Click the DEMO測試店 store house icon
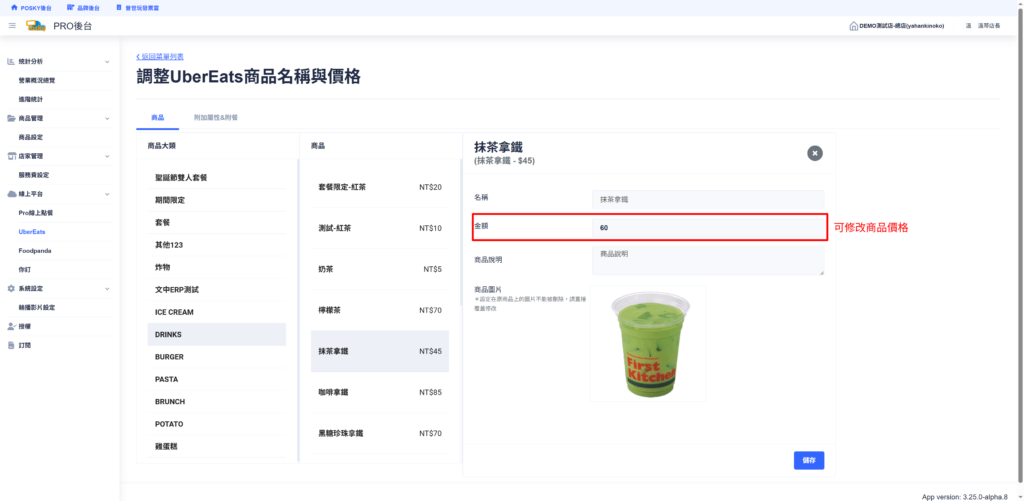This screenshot has width=1024, height=501. click(x=853, y=25)
